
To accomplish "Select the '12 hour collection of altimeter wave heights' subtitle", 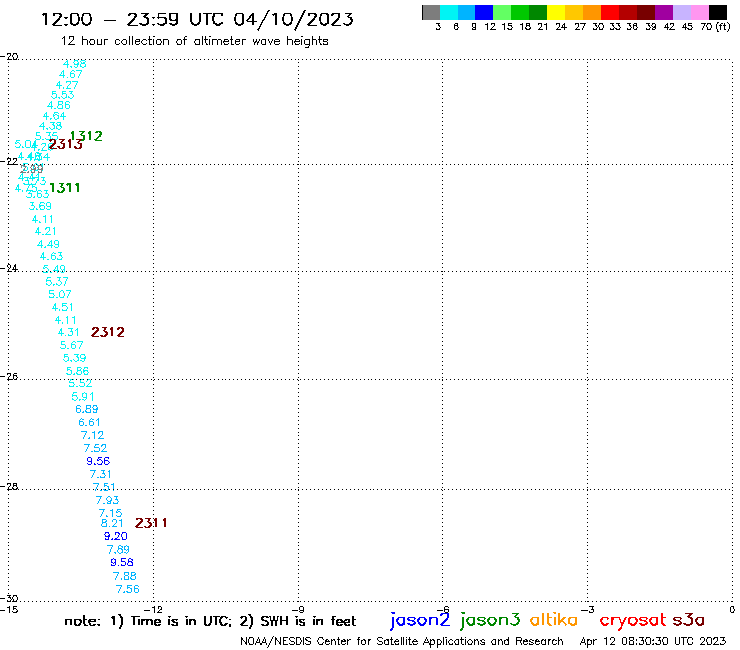I will pos(194,41).
